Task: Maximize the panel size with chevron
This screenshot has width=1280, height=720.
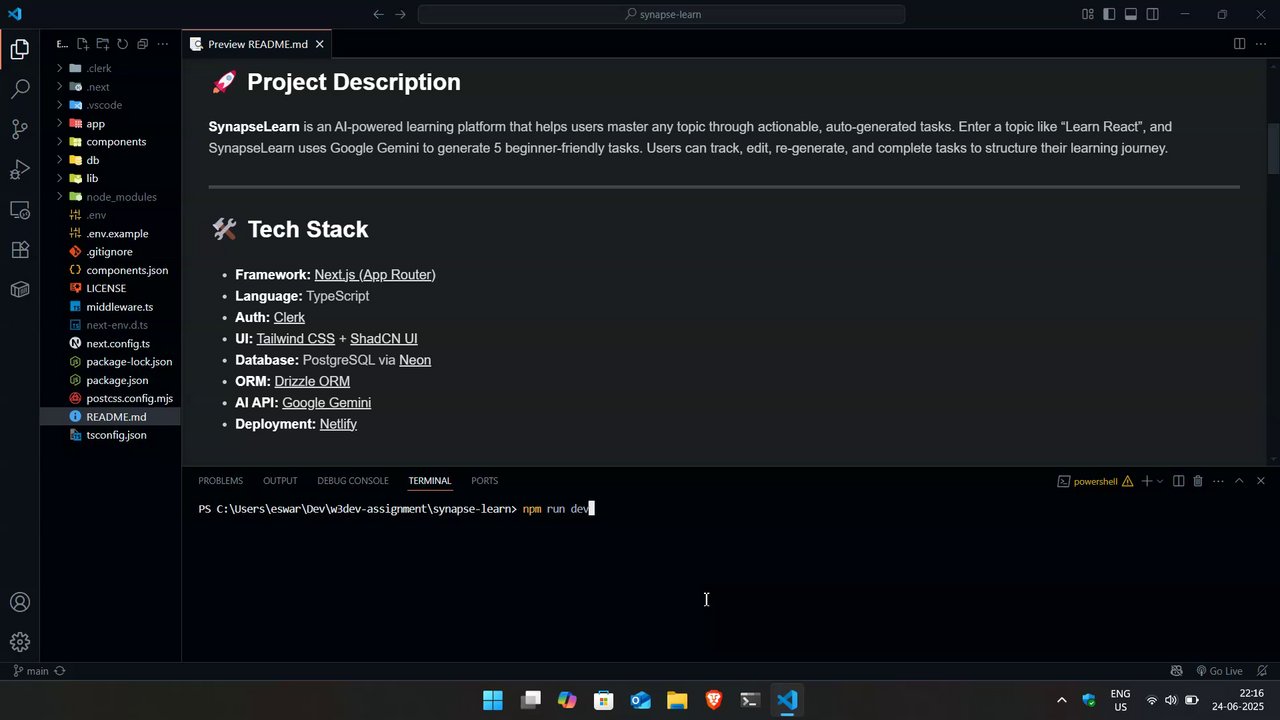Action: click(1239, 481)
